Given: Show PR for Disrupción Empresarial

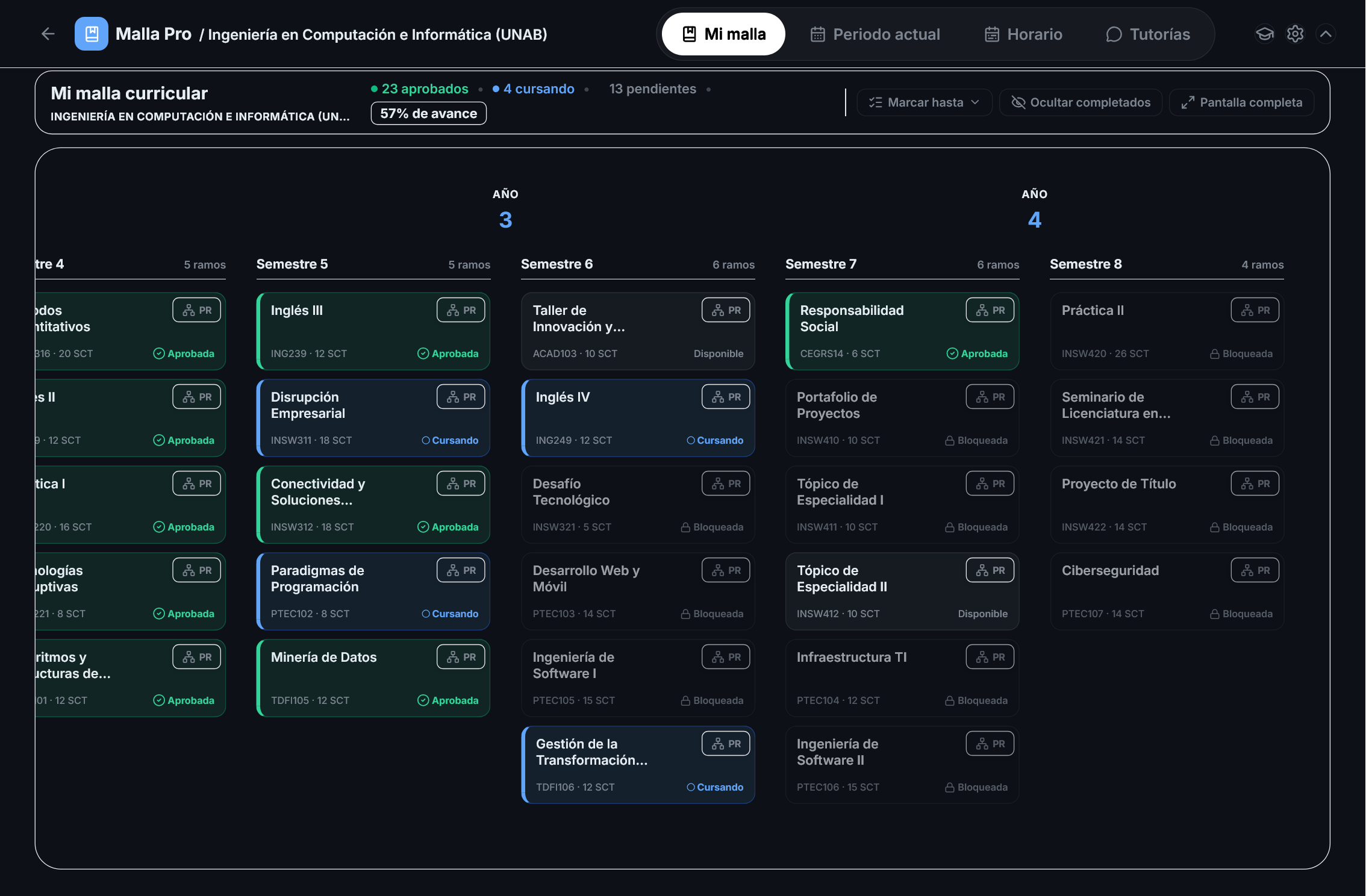Looking at the screenshot, I should 461,397.
